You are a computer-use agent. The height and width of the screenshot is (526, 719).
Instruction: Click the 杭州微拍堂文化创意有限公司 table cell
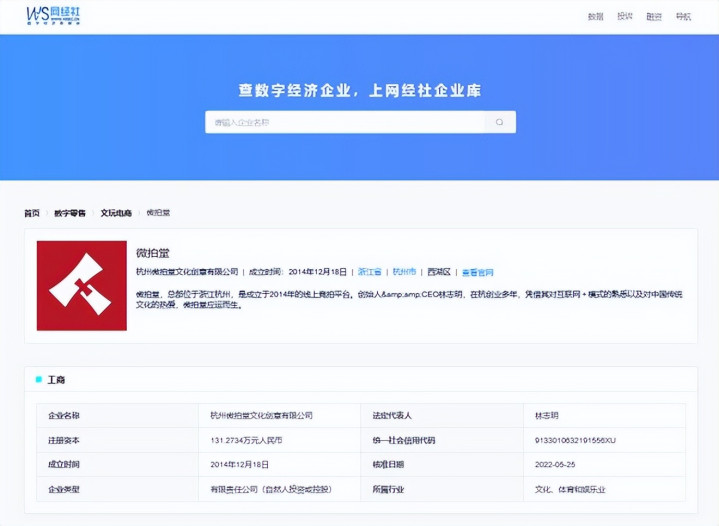(x=261, y=415)
